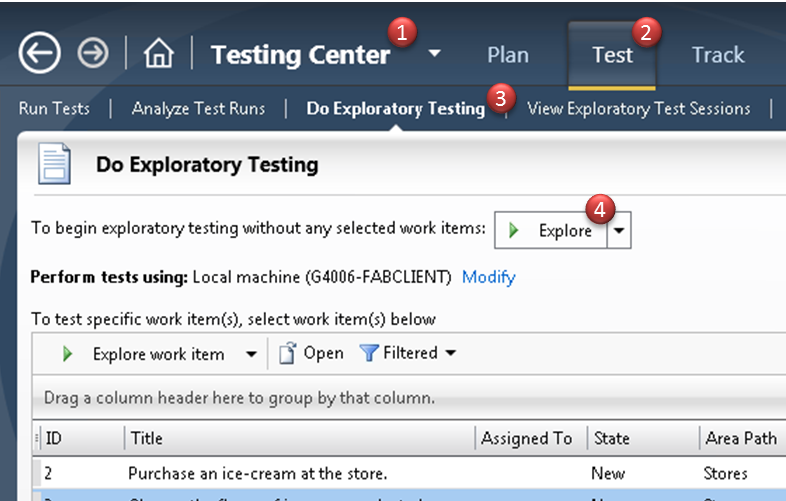
Task: Click the 'Drag a column header here' grouping area
Action: (x=409, y=397)
